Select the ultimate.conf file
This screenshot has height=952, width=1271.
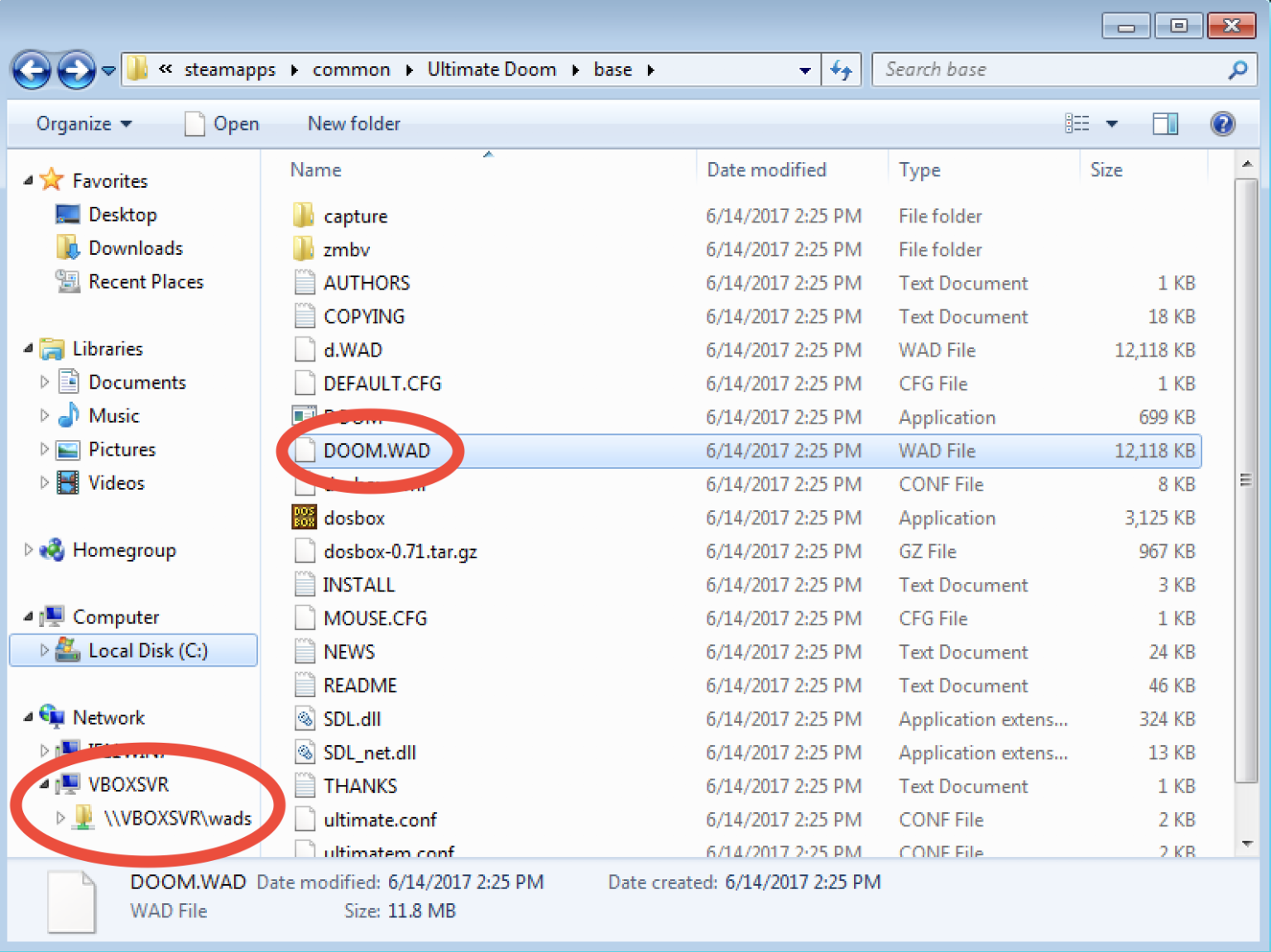pyautogui.click(x=380, y=820)
